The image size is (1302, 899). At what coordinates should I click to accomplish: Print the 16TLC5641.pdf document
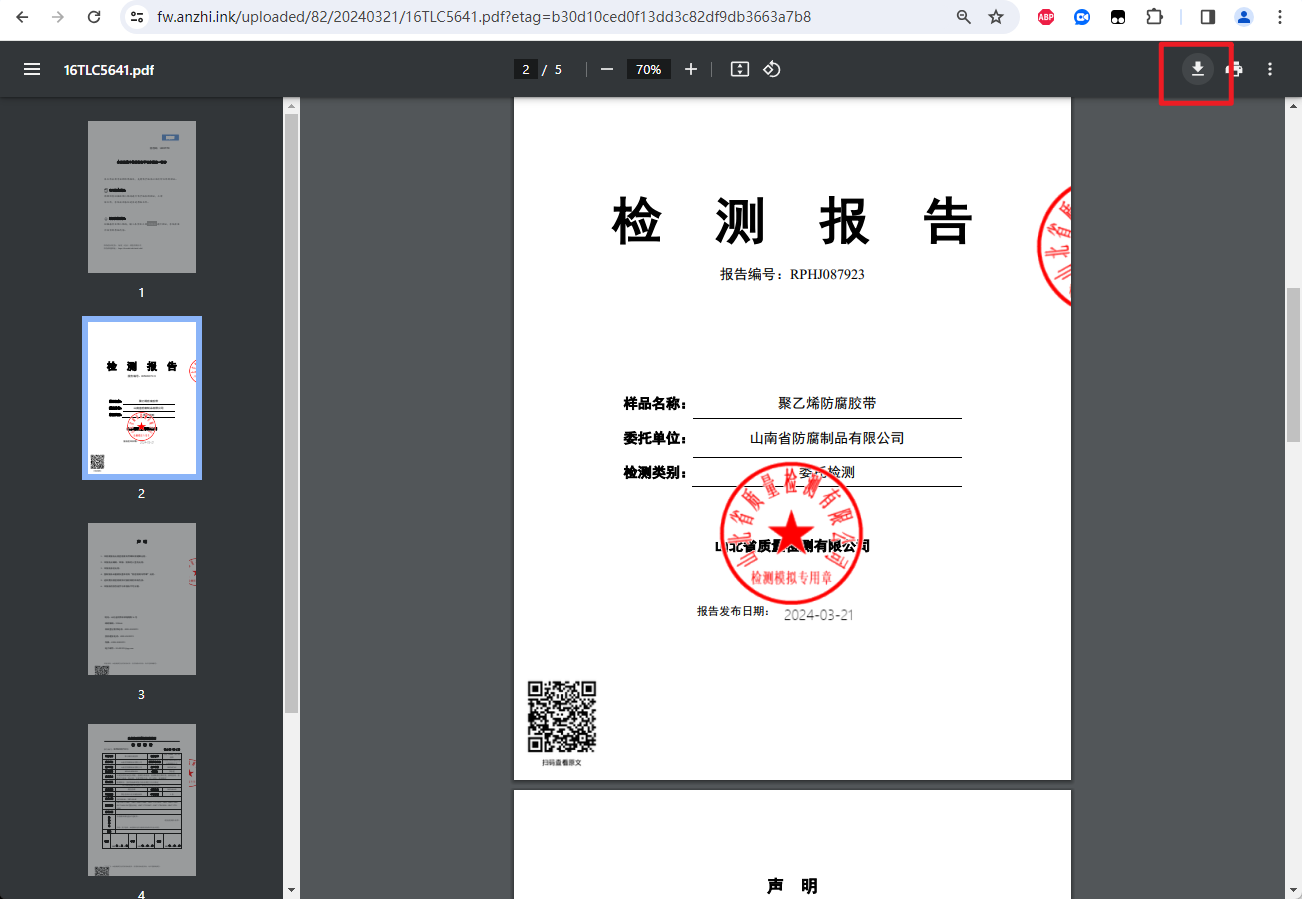1233,69
